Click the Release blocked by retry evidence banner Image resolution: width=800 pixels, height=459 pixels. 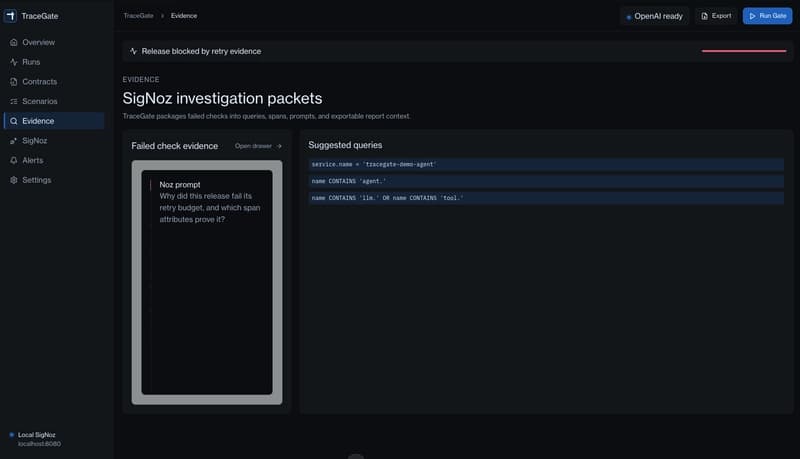pyautogui.click(x=458, y=52)
